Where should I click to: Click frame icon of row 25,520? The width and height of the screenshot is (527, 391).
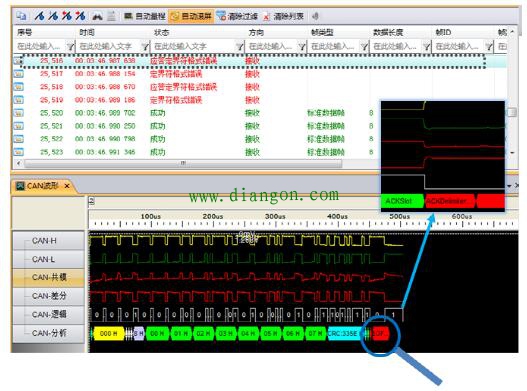(18, 113)
